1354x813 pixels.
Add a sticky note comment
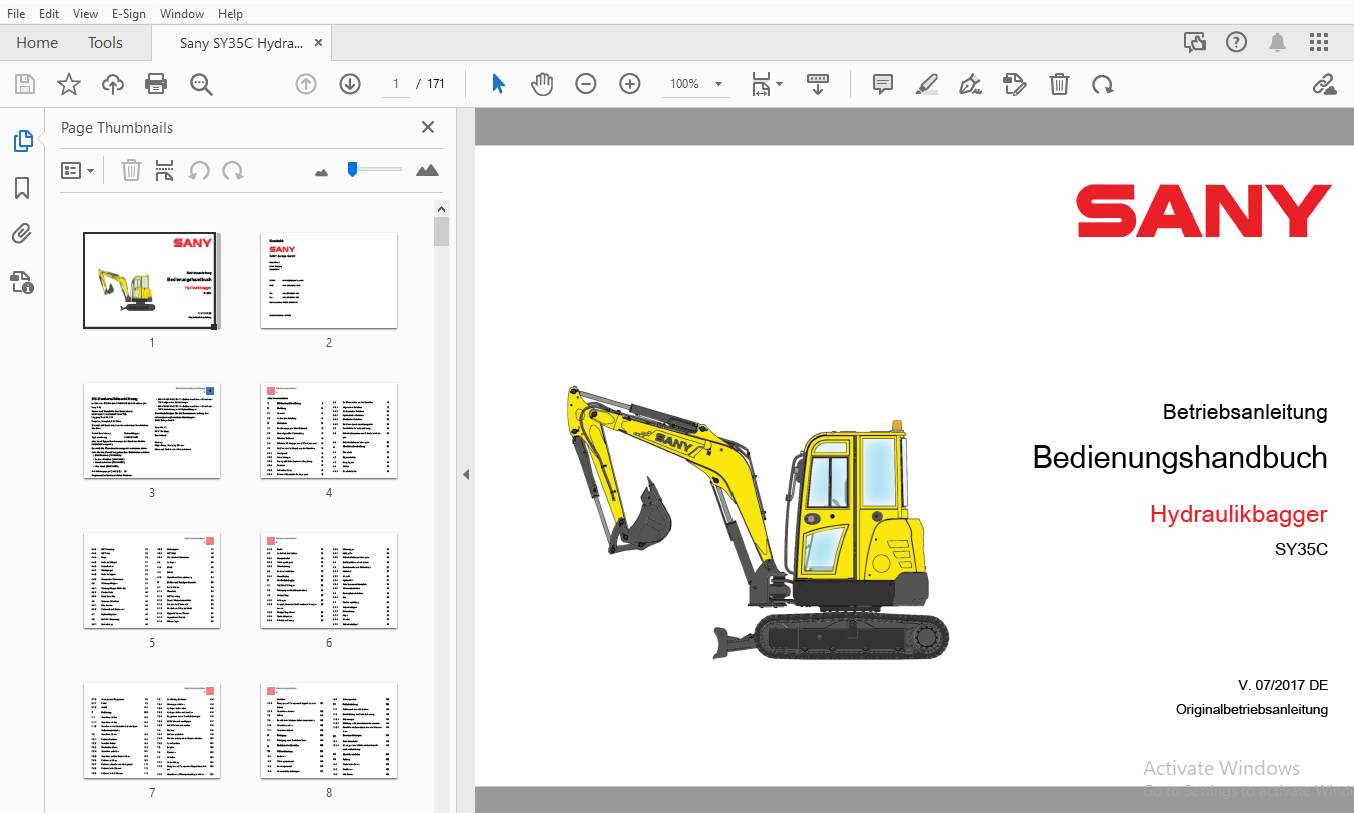click(x=882, y=84)
